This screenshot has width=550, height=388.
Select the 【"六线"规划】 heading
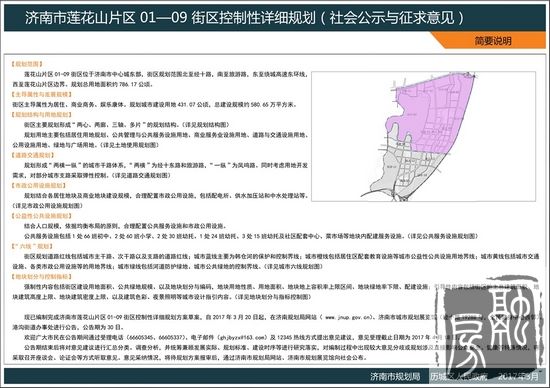(x=32, y=246)
